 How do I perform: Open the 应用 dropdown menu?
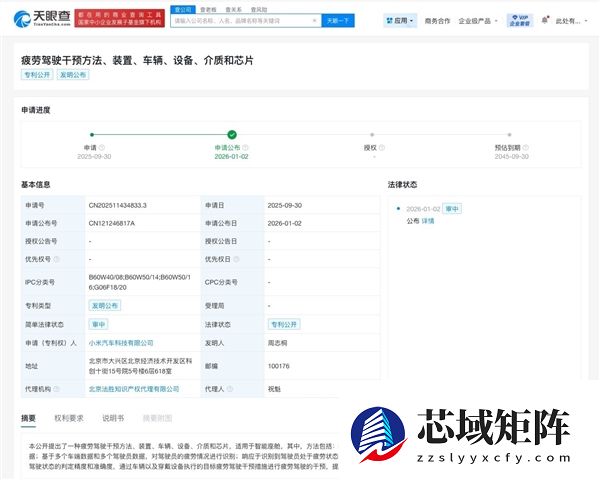pos(400,21)
